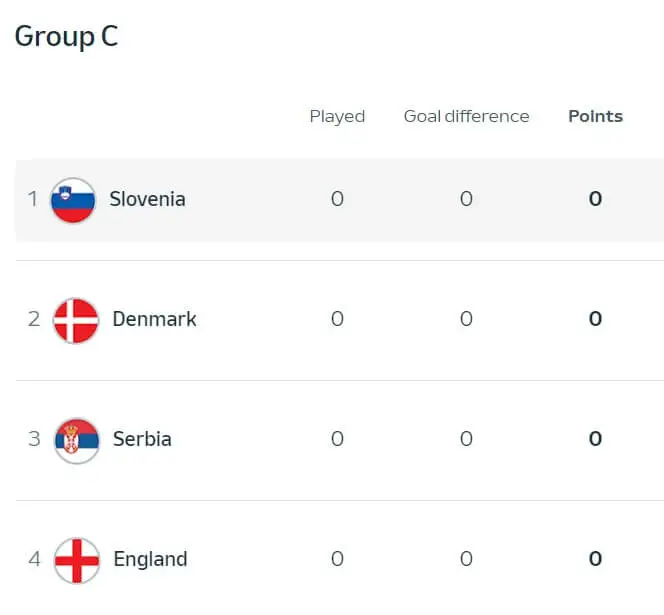Click the England flag icon
The image size is (664, 615).
tap(77, 560)
